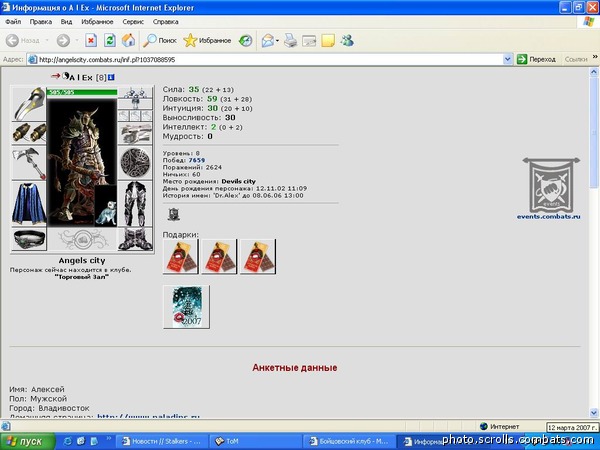Click the leg armor equipment slot
The image size is (600, 450).
(x=135, y=204)
